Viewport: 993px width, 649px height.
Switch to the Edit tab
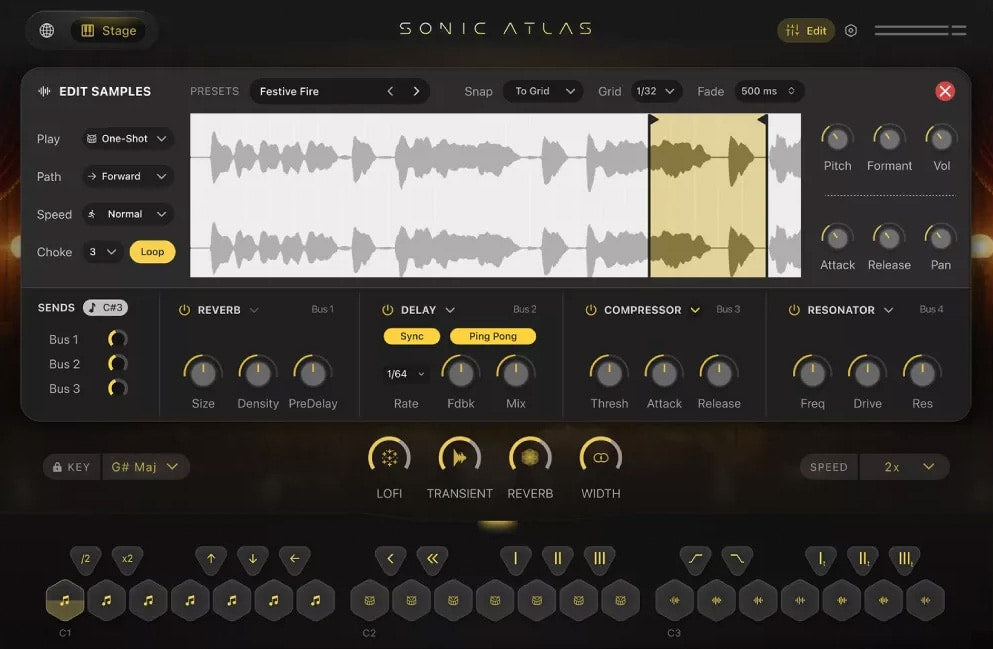pyautogui.click(x=806, y=30)
